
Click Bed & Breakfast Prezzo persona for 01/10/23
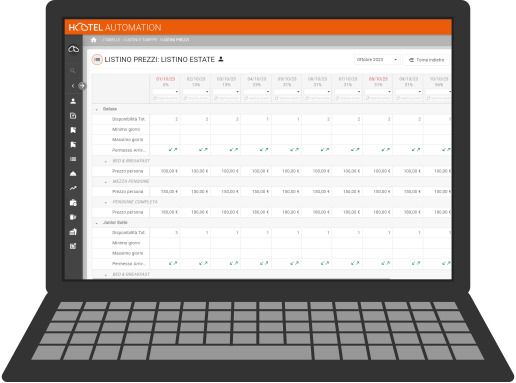pos(165,171)
